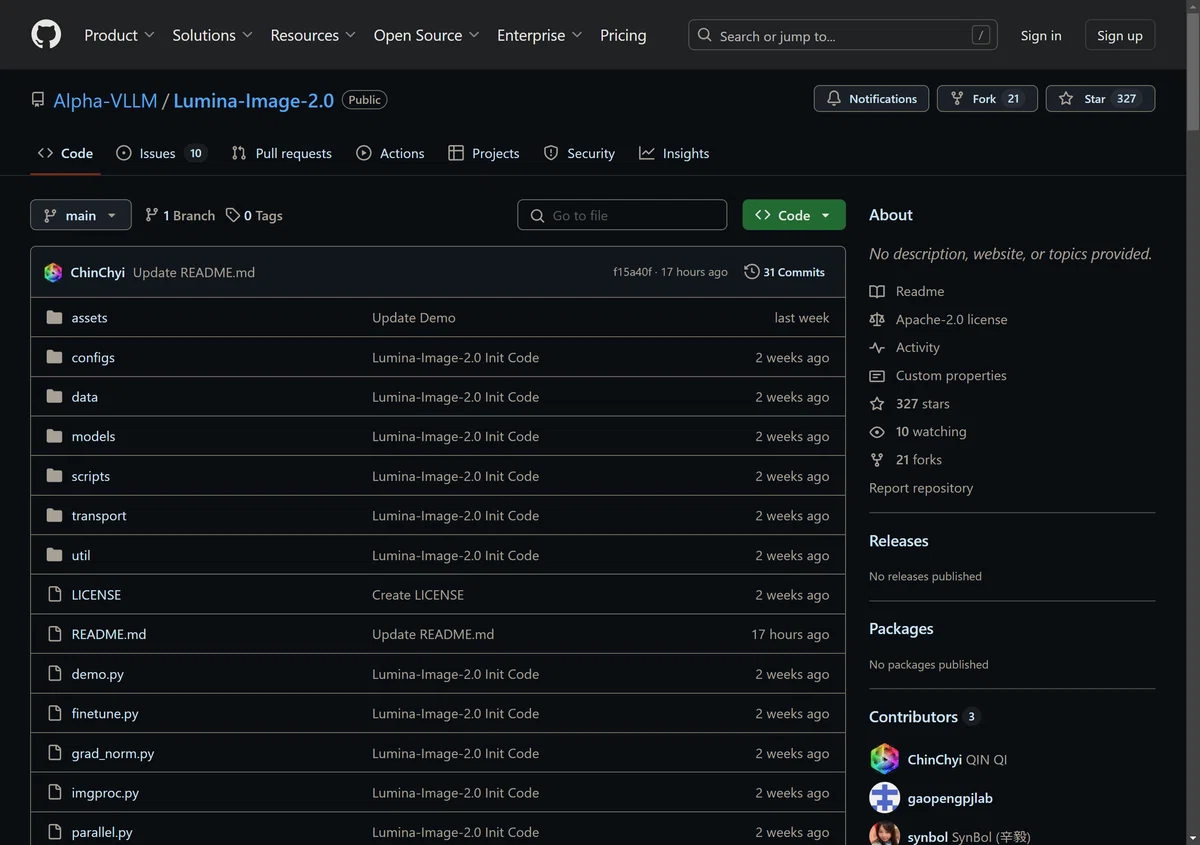Open the assets folder

tap(89, 318)
